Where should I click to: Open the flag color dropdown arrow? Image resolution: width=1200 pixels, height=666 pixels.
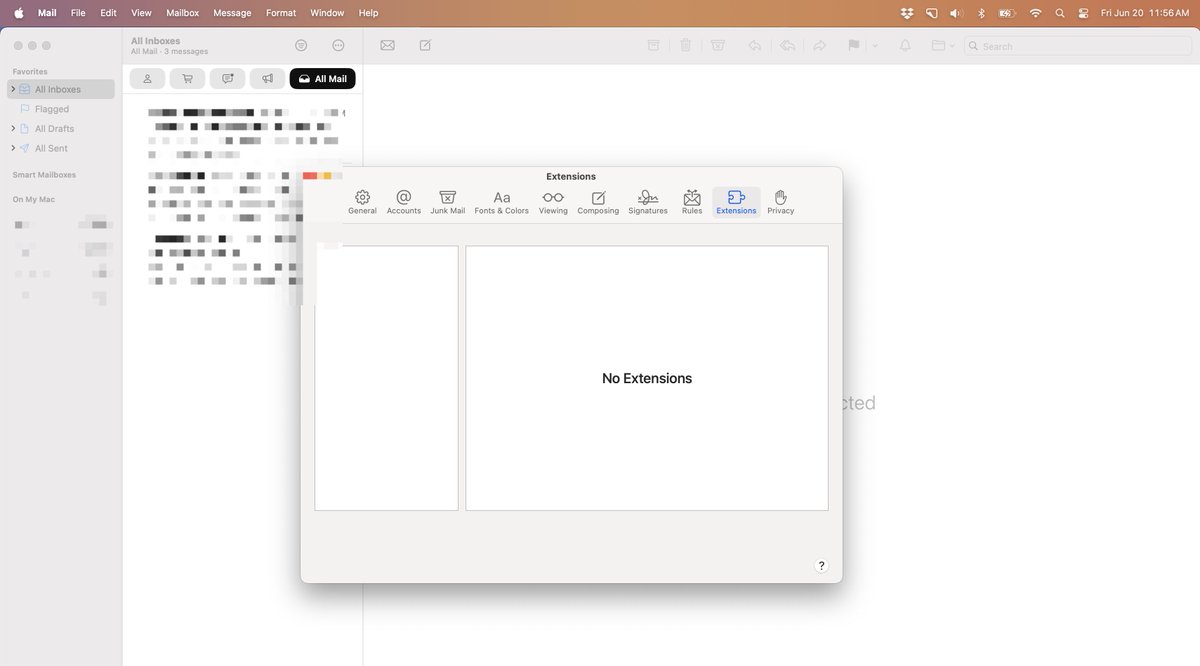875,46
